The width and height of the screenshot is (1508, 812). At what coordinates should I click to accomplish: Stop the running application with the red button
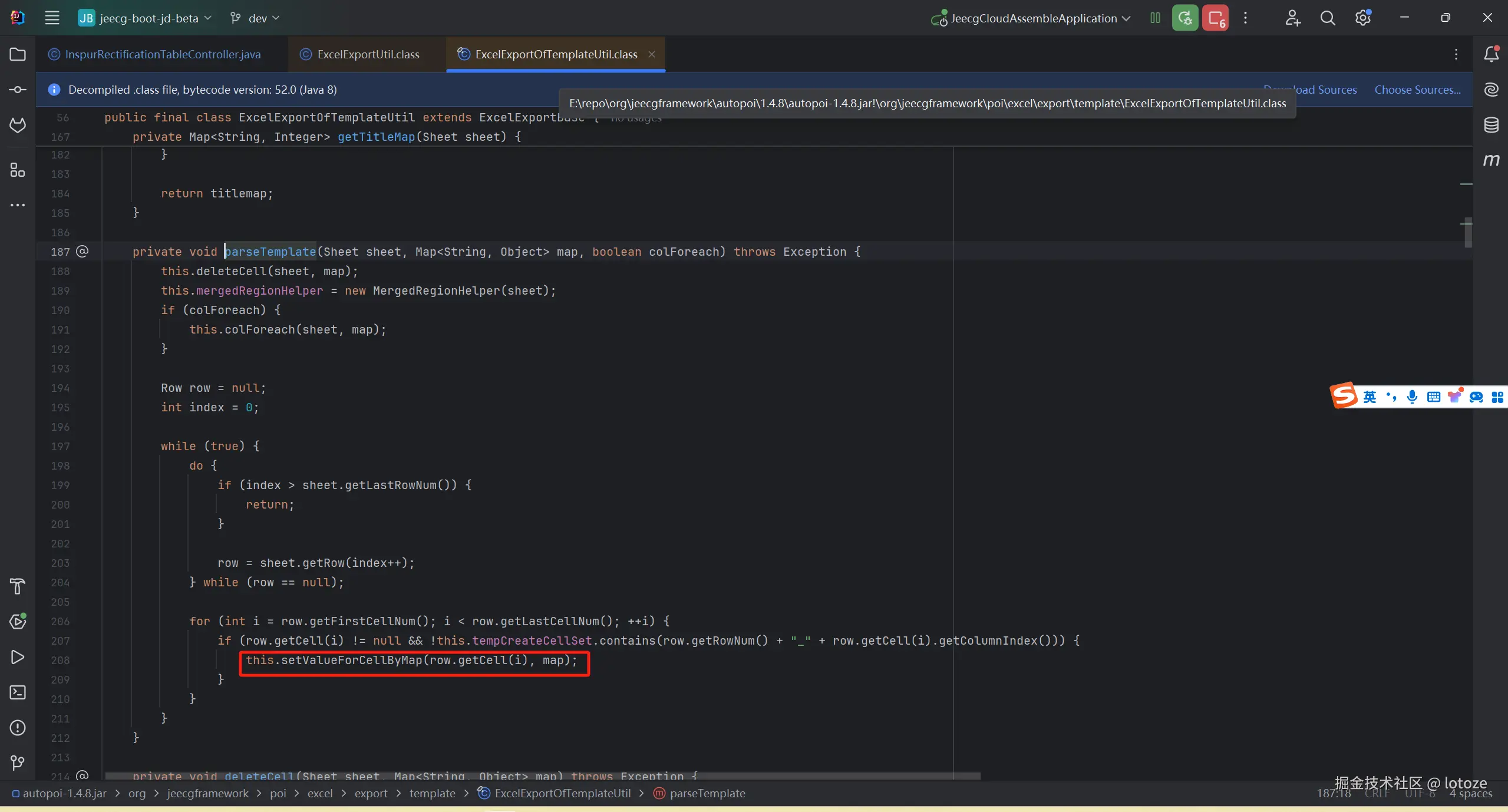click(x=1215, y=18)
